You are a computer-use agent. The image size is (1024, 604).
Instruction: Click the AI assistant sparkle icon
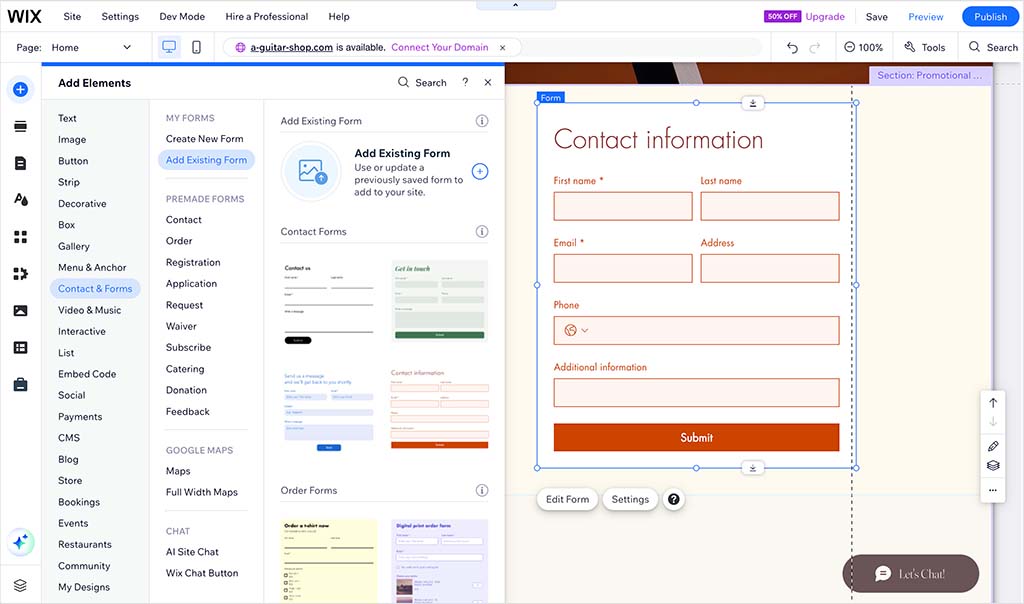pos(20,542)
